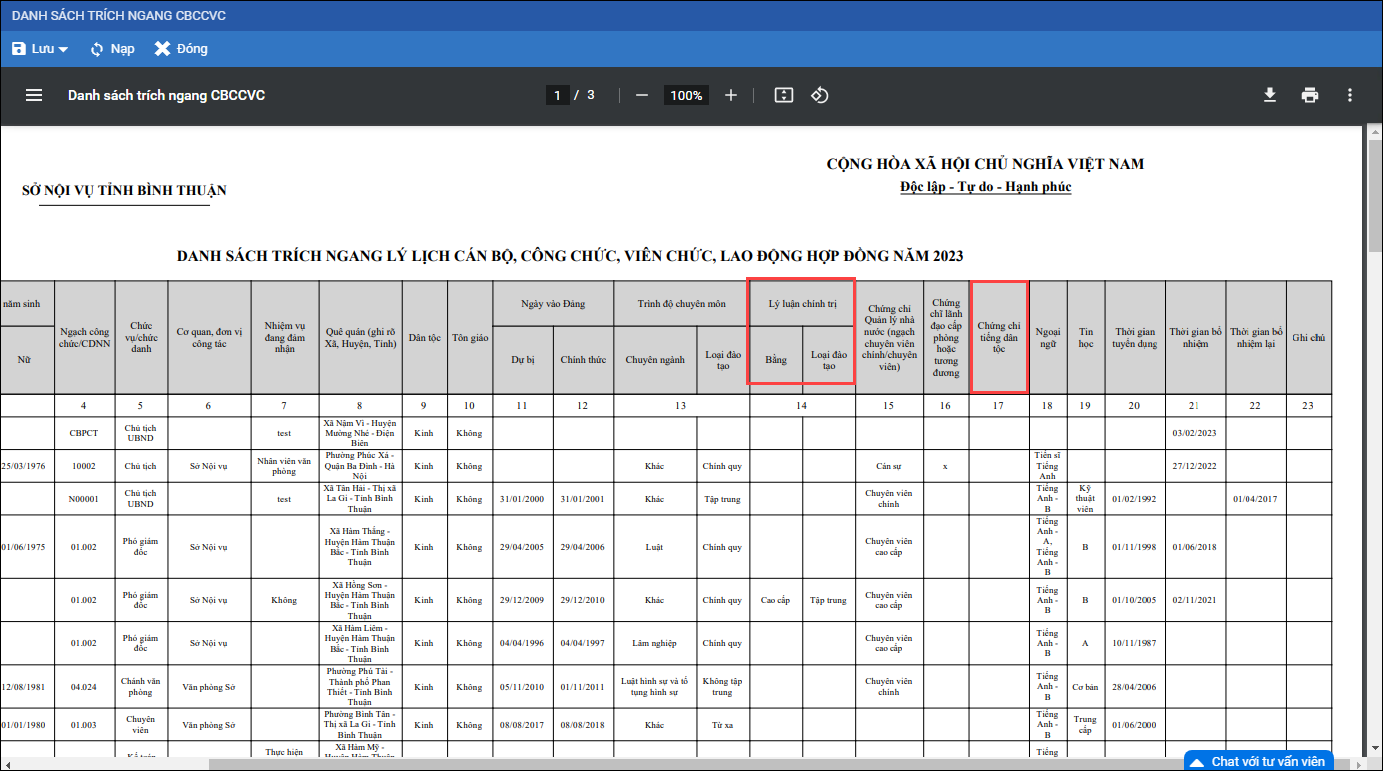Click the vertical scrollbar of the viewer
The width and height of the screenshot is (1383, 771).
pos(1375,300)
